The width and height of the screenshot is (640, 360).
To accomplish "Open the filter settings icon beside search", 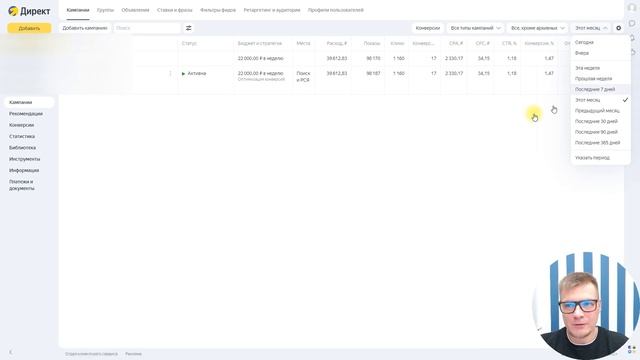I will (x=189, y=28).
